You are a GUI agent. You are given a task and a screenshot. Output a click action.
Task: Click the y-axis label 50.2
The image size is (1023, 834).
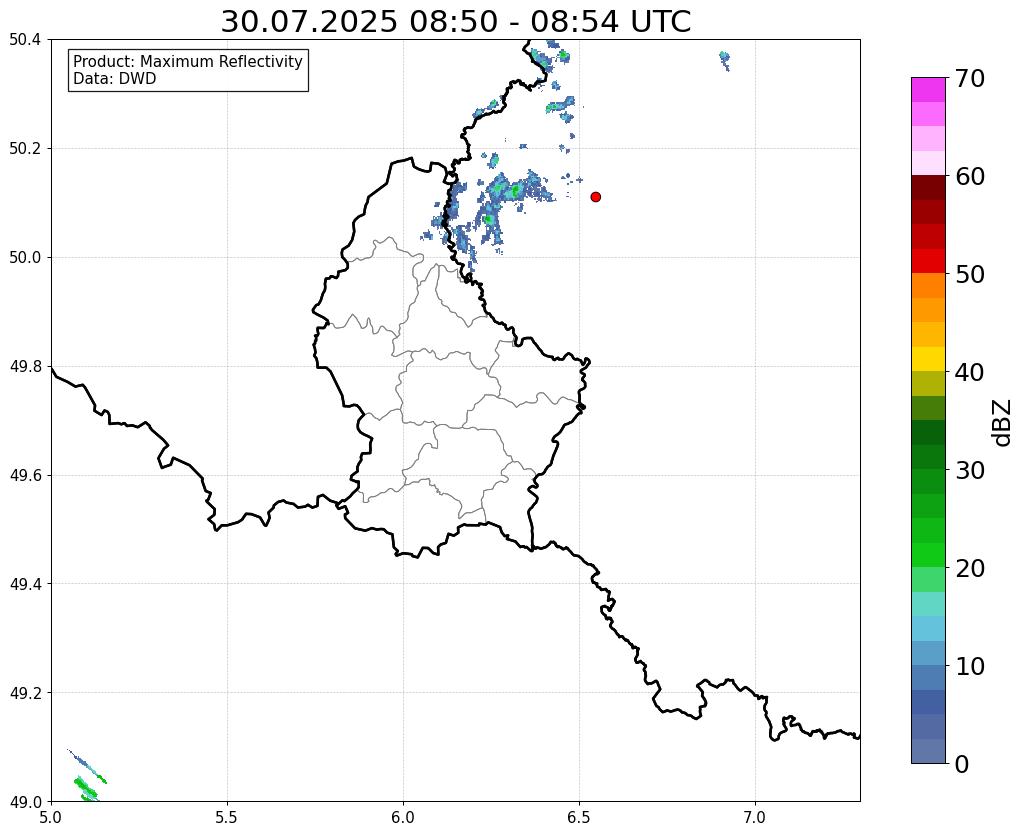click(25, 149)
